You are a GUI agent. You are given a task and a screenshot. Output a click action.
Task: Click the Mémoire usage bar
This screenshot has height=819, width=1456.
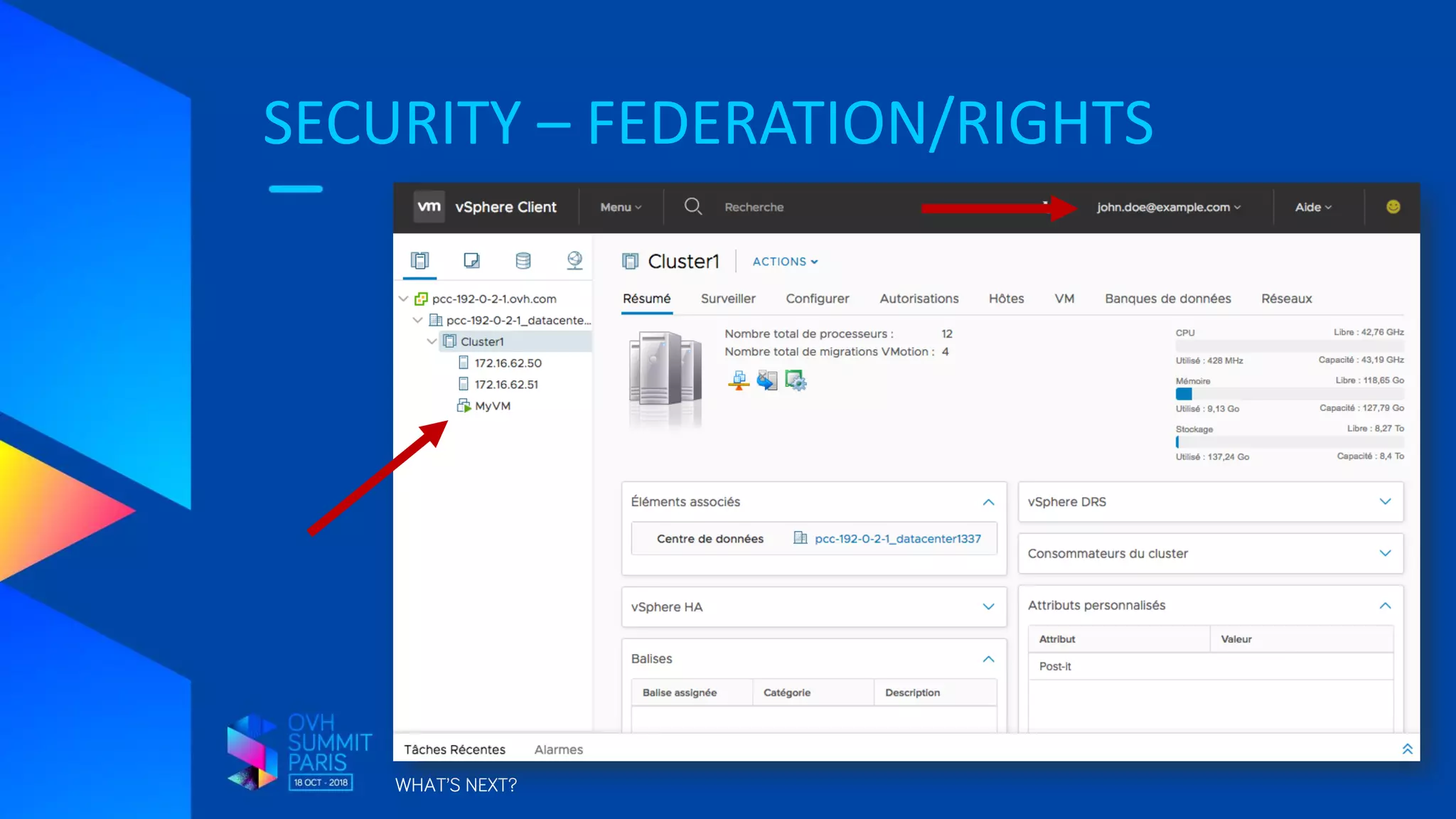coord(1289,394)
